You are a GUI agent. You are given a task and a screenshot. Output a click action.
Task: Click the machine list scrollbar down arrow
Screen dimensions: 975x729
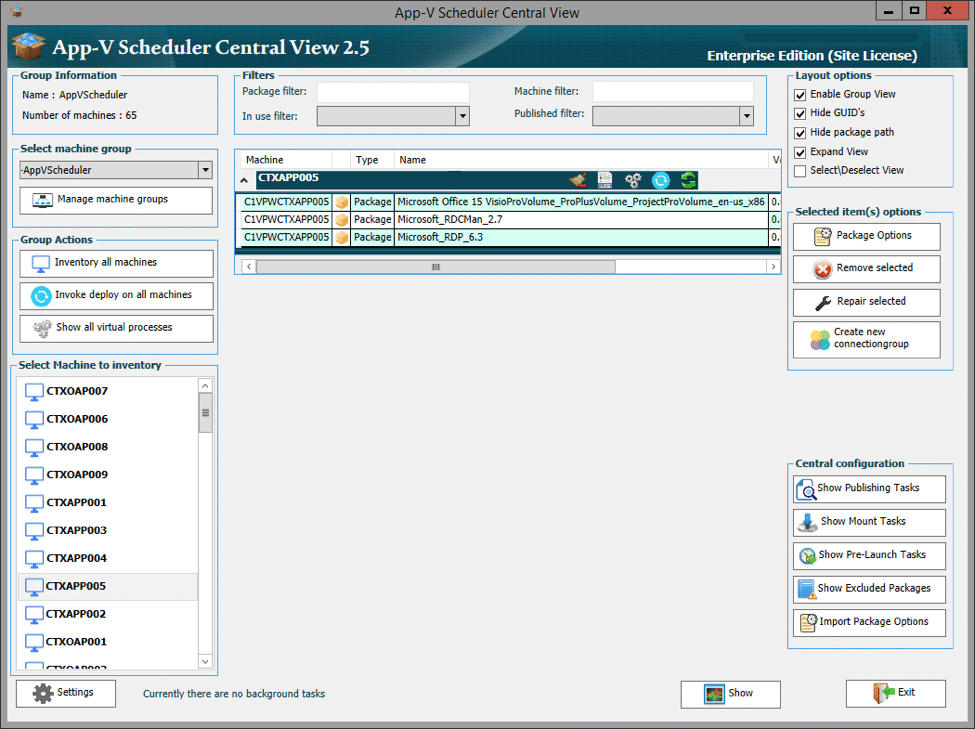(205, 661)
